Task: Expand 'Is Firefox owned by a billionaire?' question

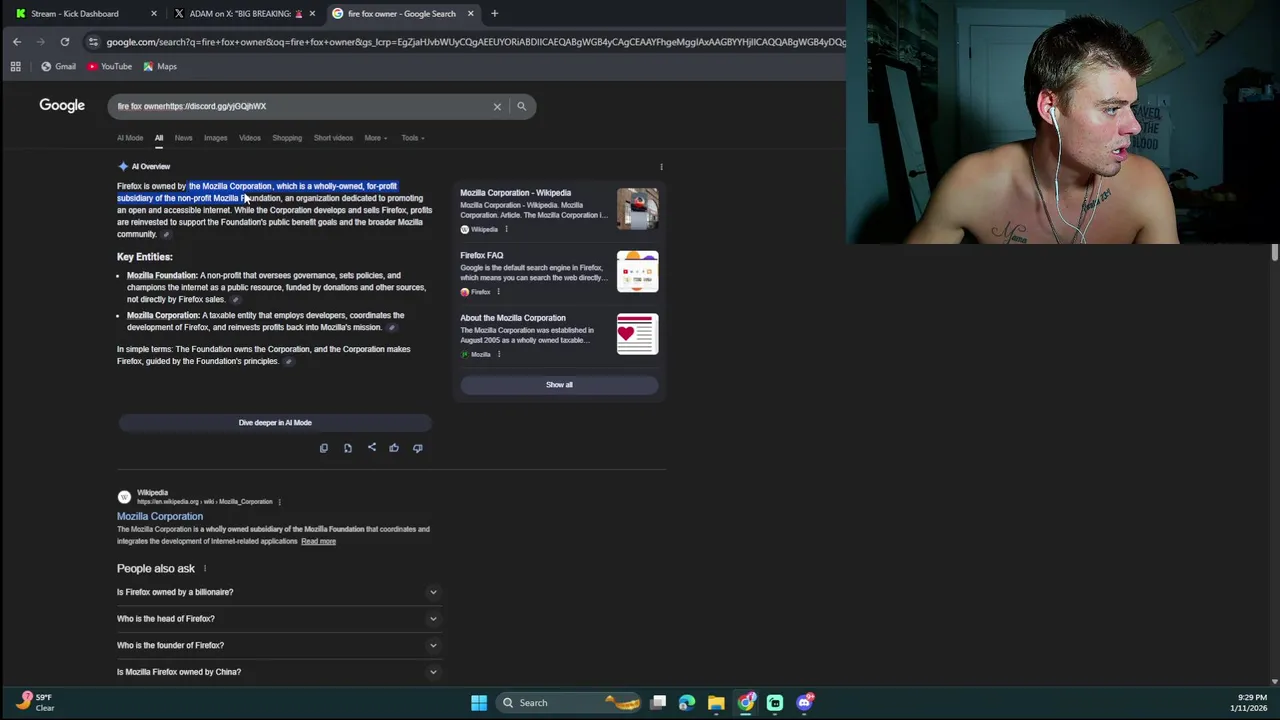Action: pos(278,592)
